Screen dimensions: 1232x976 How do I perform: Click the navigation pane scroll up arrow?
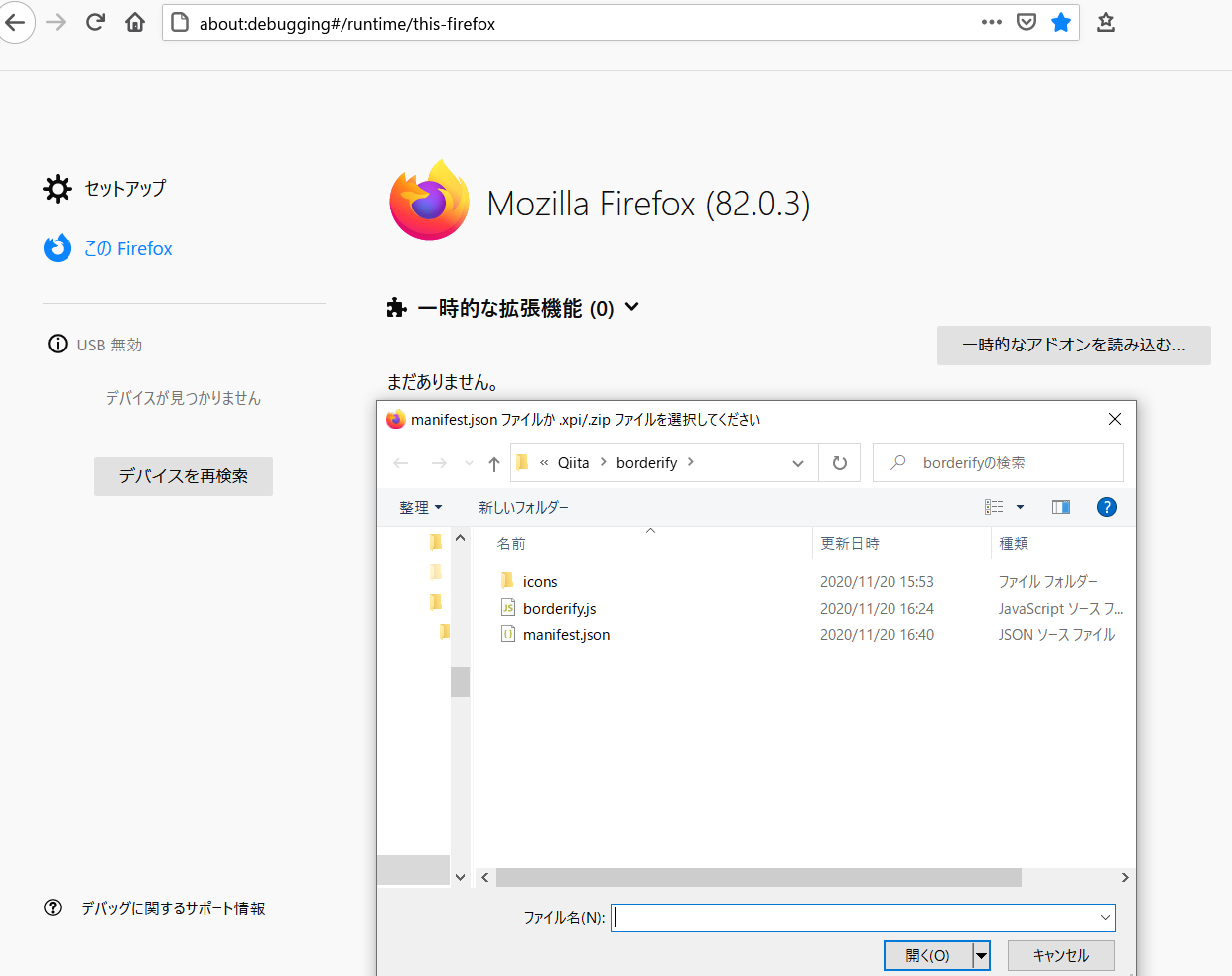point(460,538)
